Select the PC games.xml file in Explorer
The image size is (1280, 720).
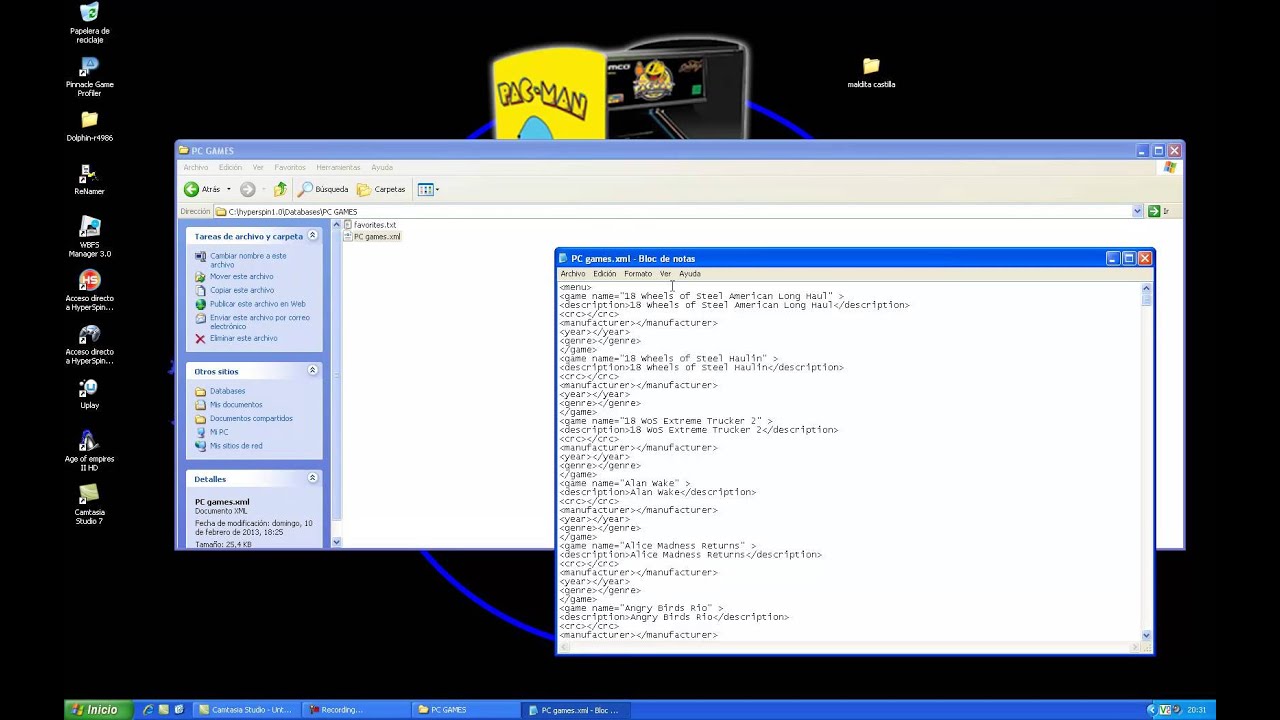(x=372, y=237)
